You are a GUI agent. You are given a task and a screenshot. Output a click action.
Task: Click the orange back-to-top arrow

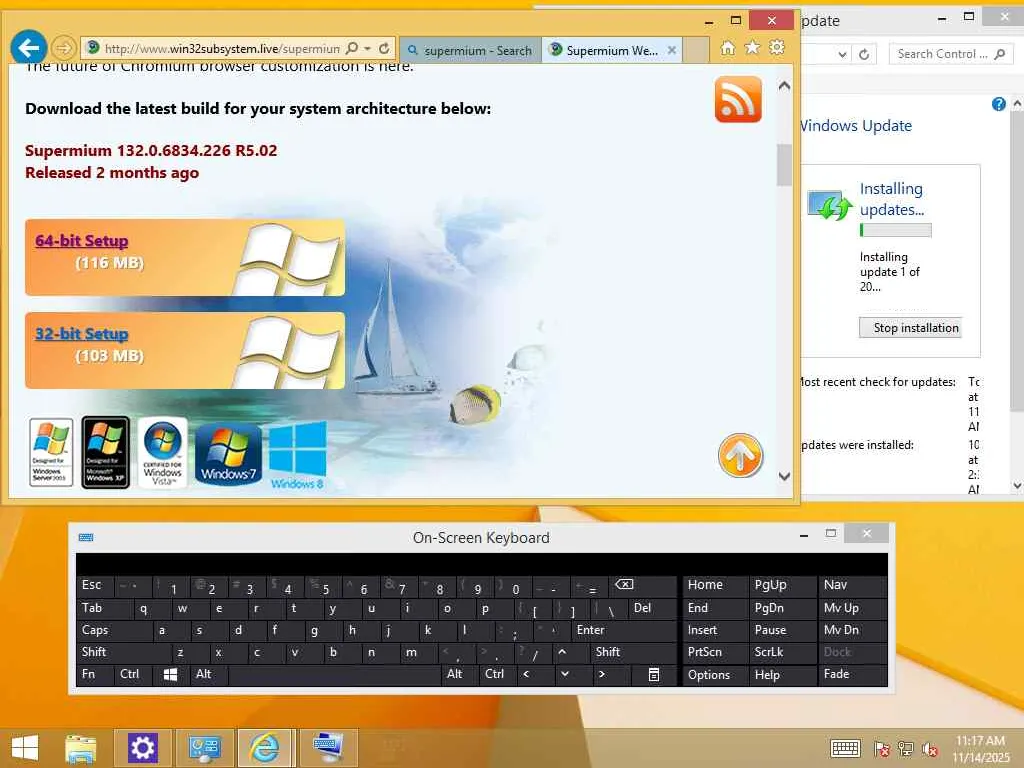click(x=741, y=455)
